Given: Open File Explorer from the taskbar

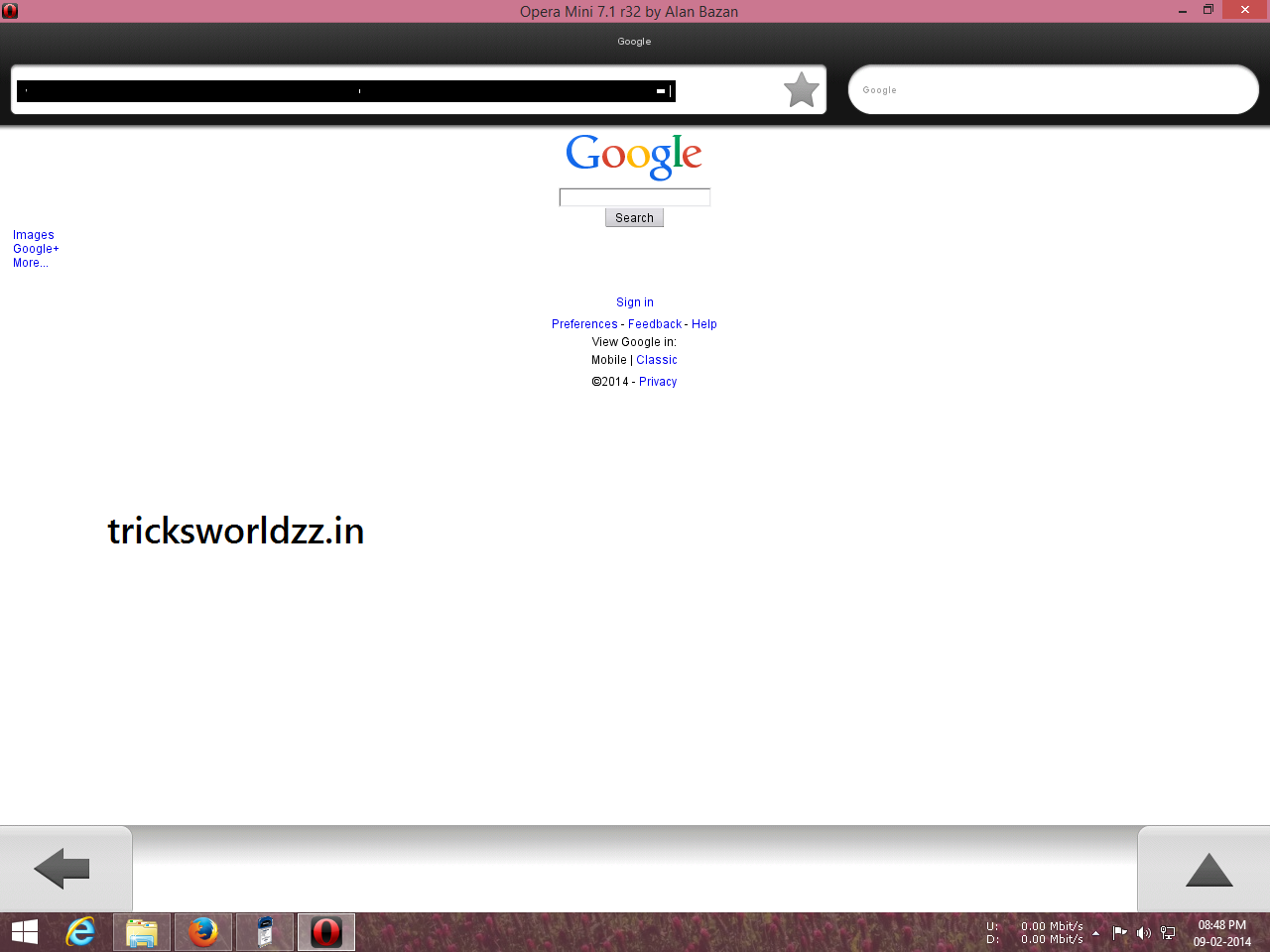Looking at the screenshot, I should (x=142, y=932).
